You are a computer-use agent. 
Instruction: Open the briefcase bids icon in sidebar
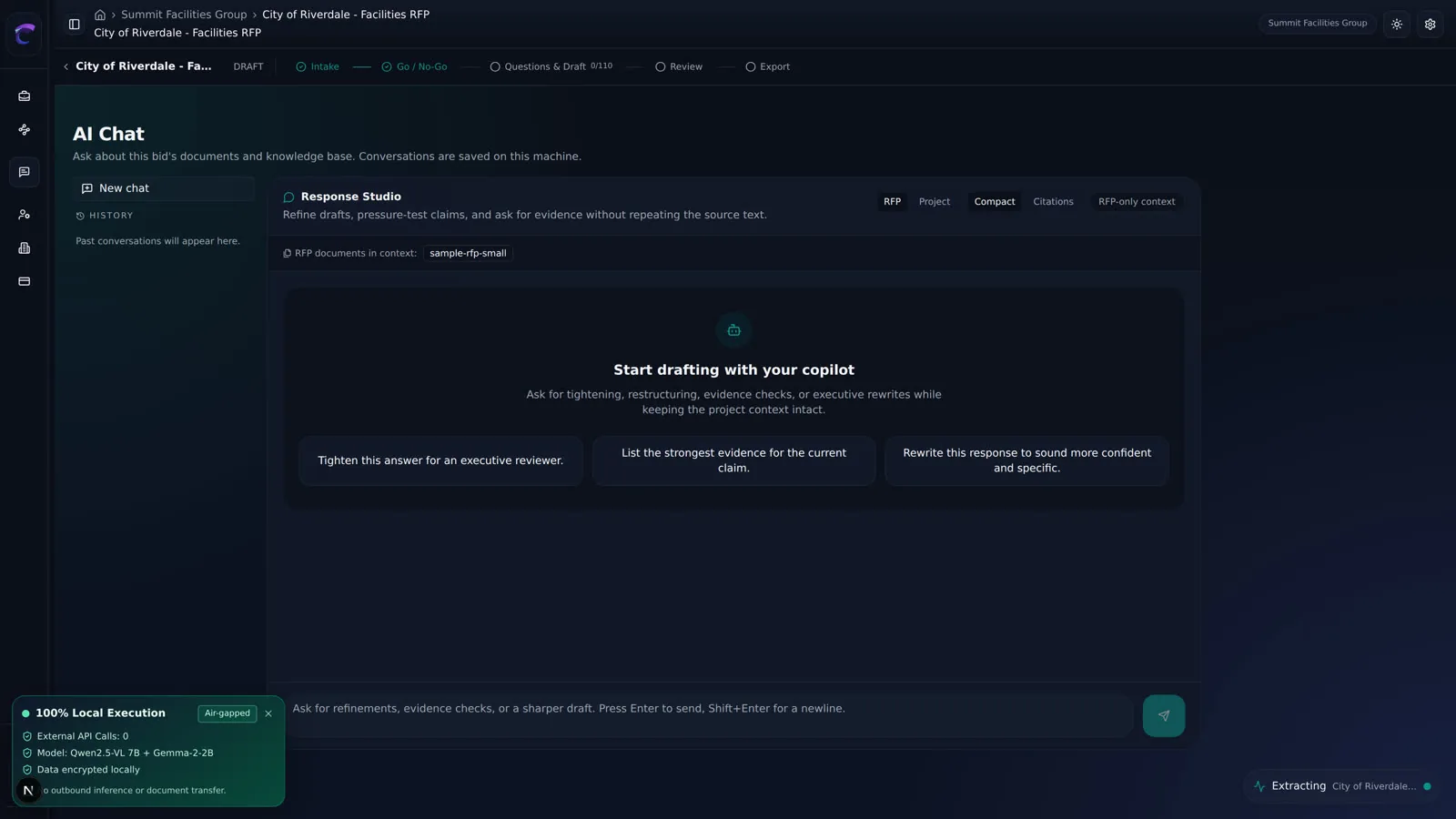25,96
